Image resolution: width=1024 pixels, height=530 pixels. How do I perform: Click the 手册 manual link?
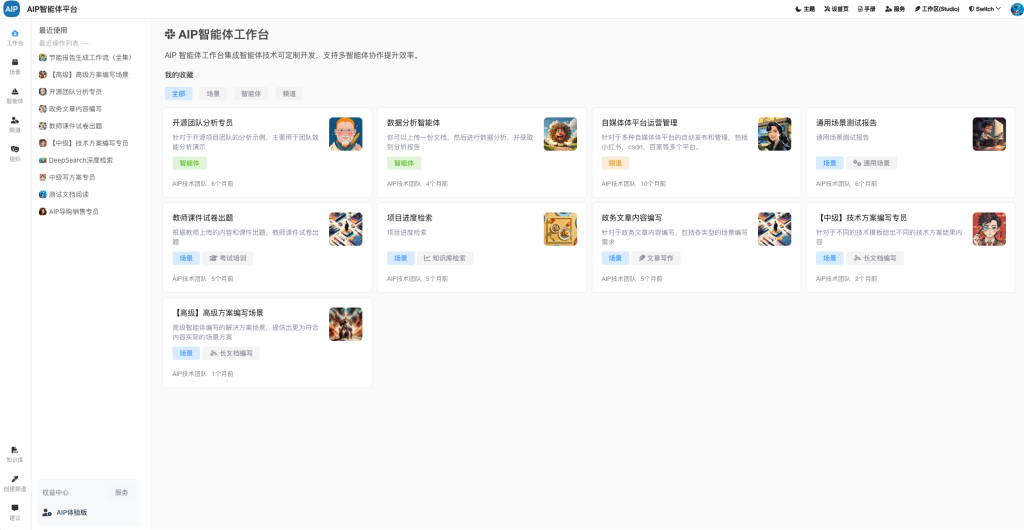click(866, 9)
